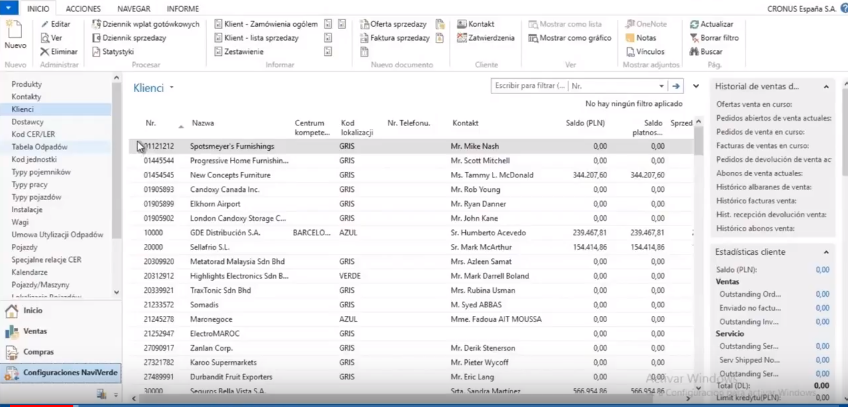Click the Saldo (PLN) 0,00 link

click(822, 270)
